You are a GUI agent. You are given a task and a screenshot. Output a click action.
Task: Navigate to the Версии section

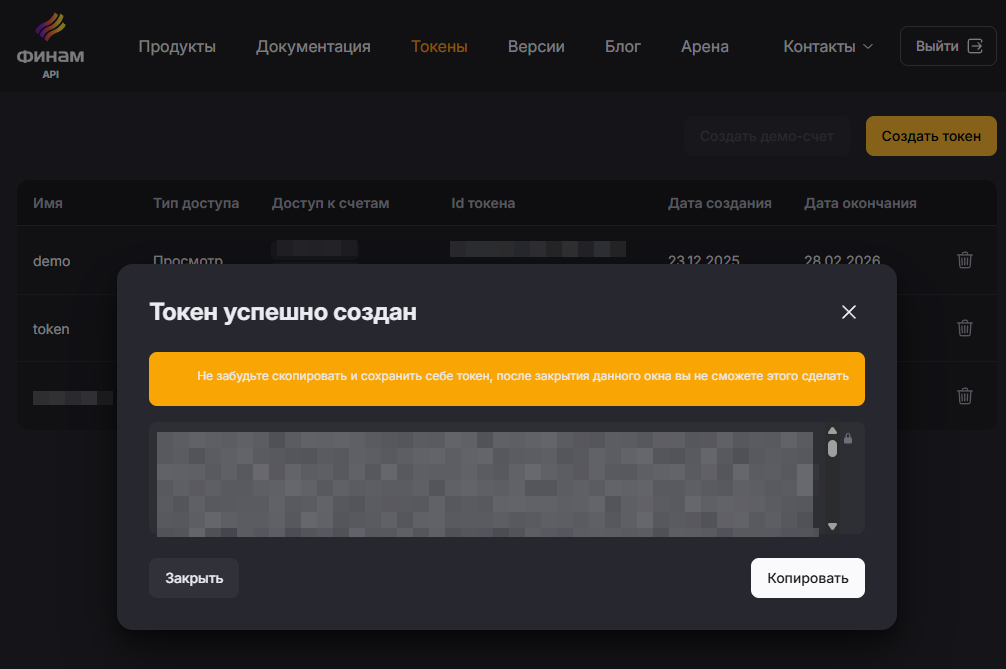(536, 46)
